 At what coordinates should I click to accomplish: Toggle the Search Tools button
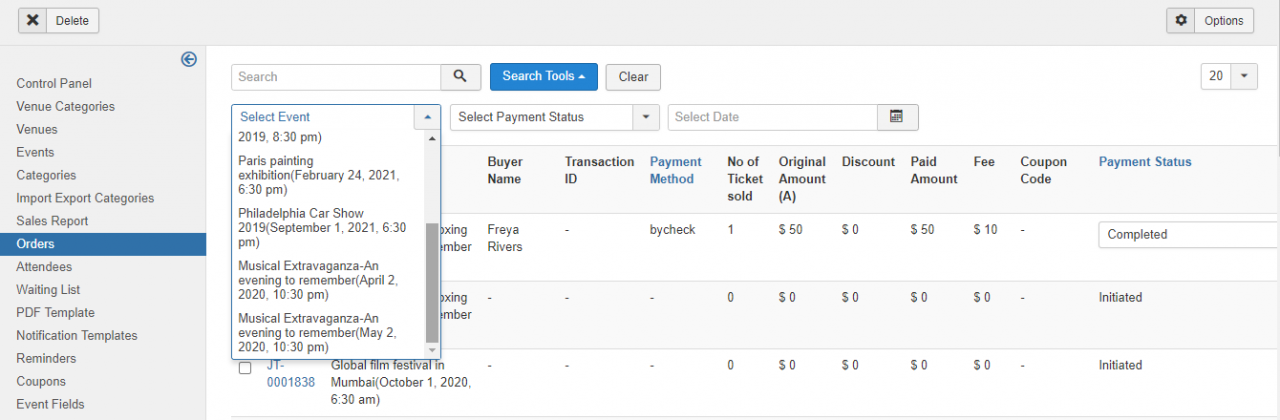543,77
